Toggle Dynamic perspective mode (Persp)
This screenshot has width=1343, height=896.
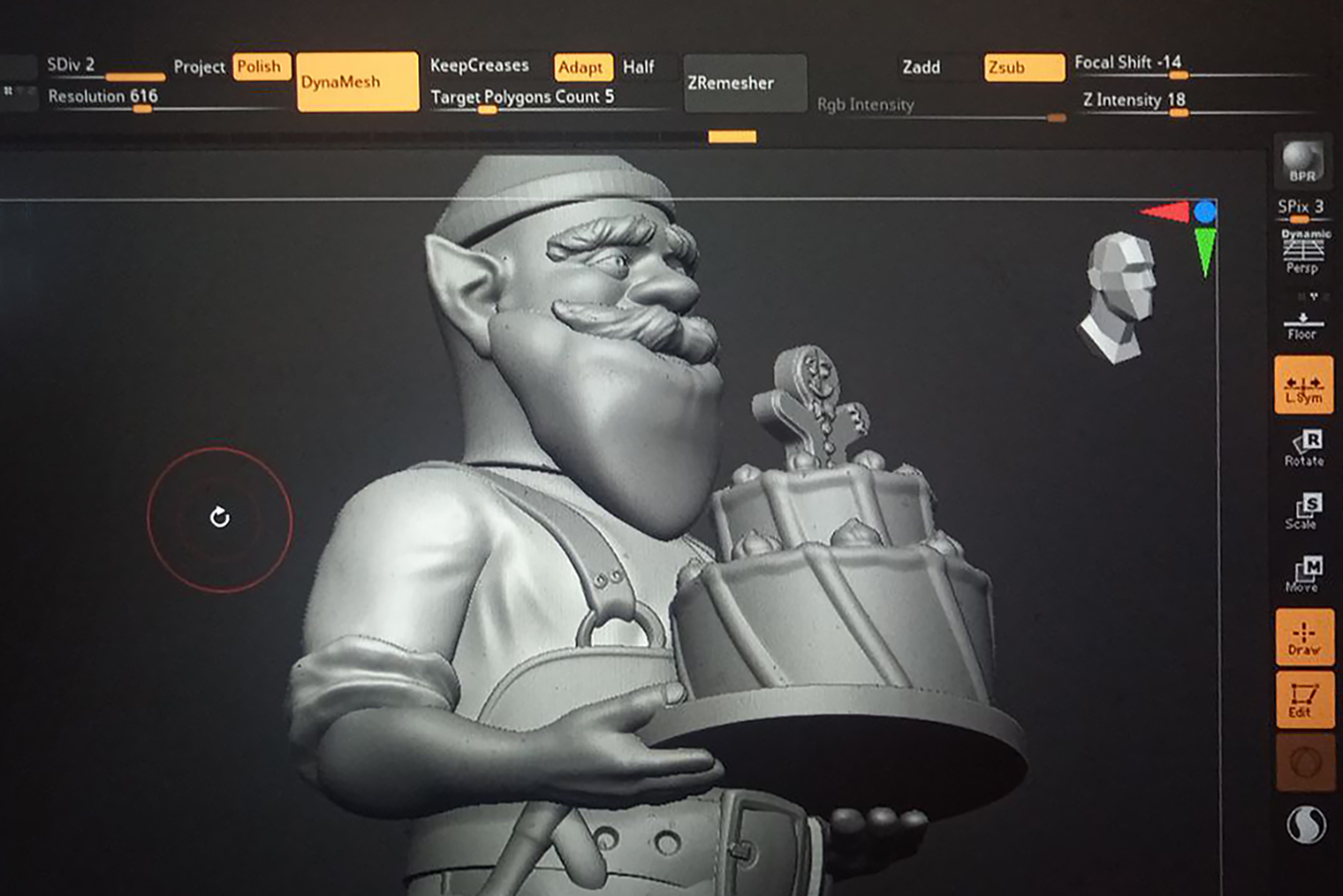point(1304,251)
